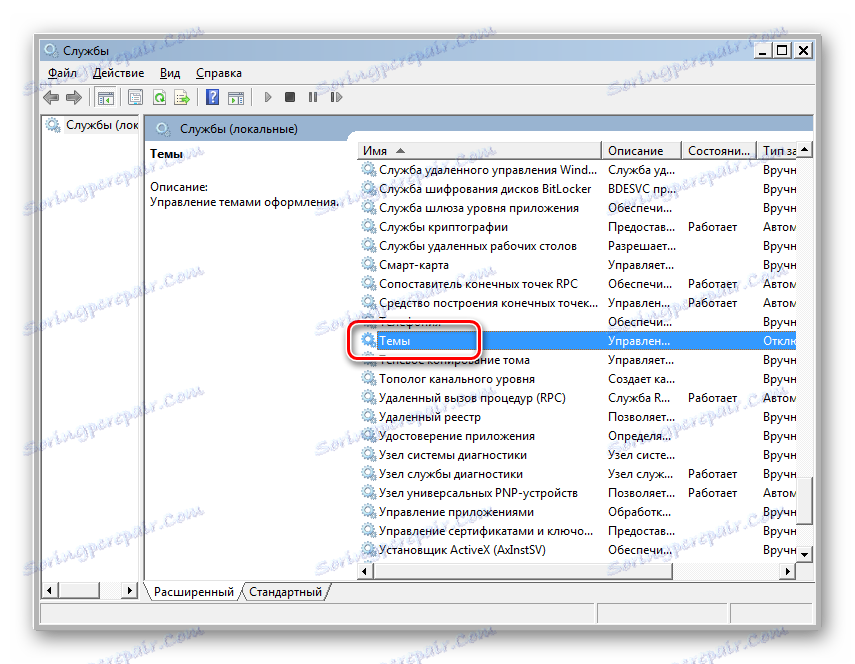Sort by Описание column header

641,150
